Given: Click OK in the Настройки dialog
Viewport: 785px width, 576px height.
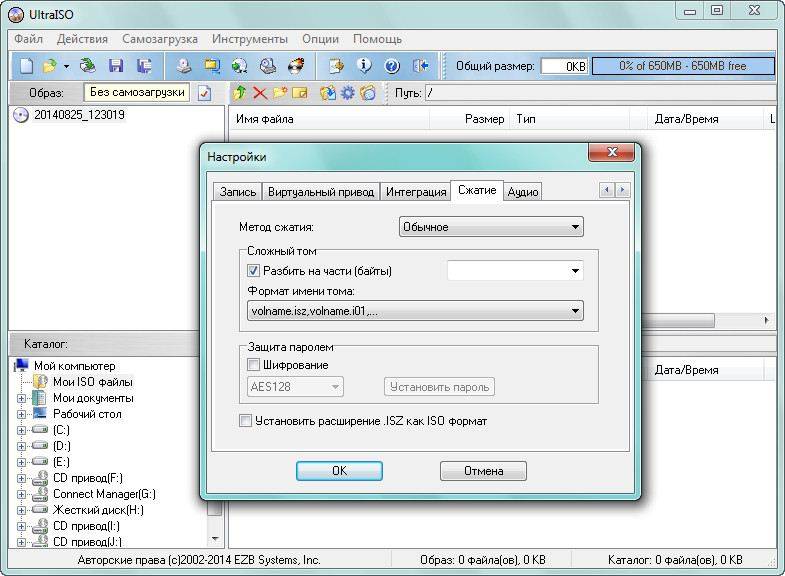Looking at the screenshot, I should [339, 471].
